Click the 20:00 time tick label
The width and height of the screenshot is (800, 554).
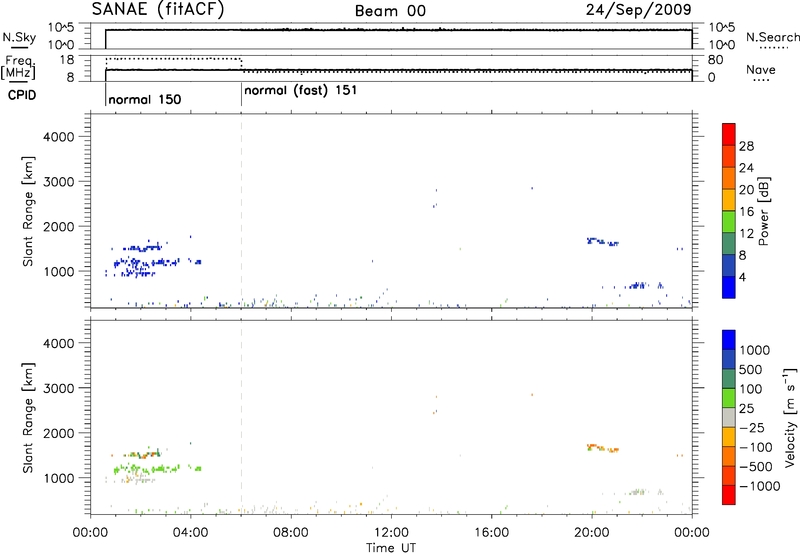(592, 533)
